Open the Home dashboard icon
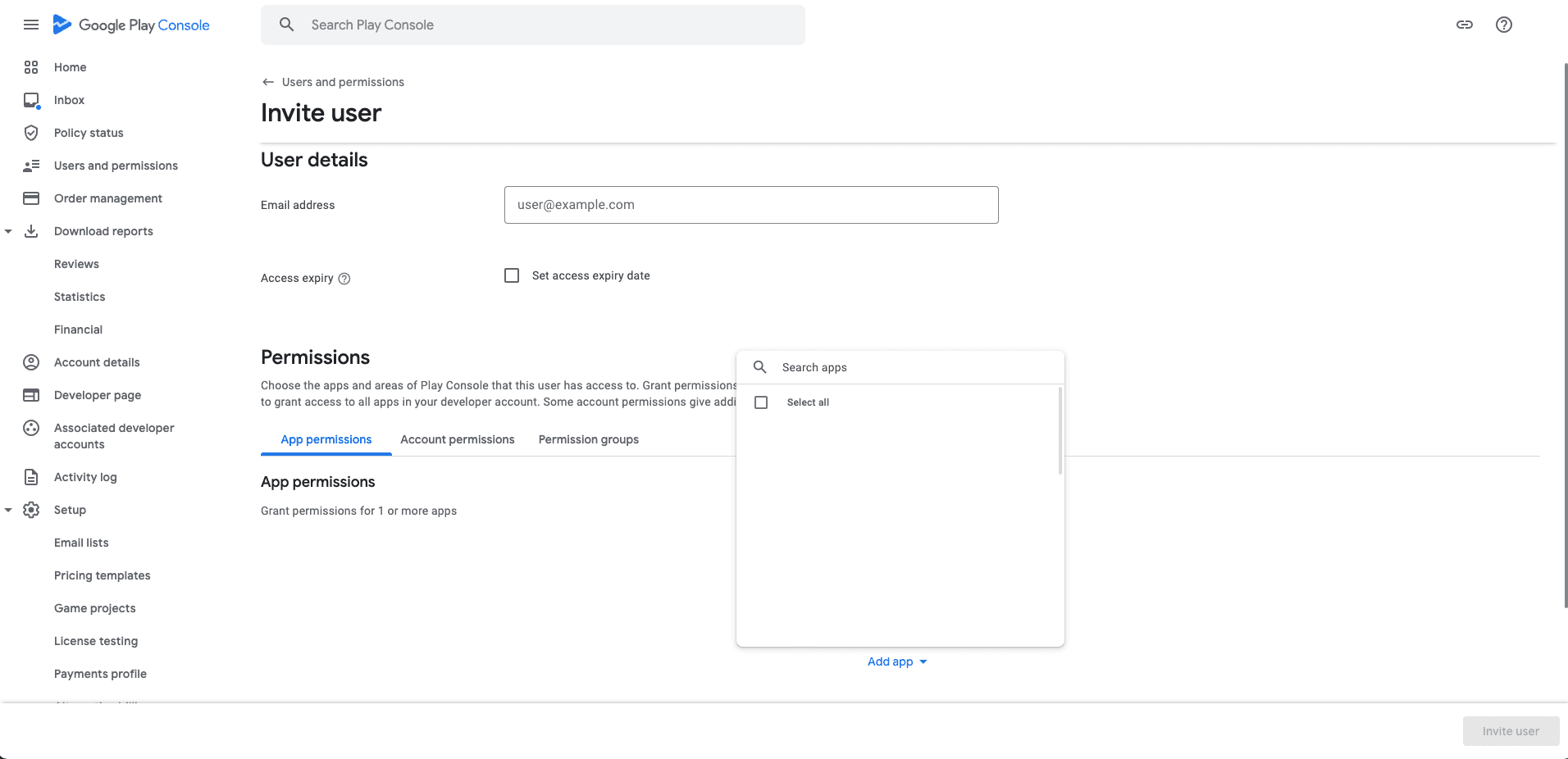Viewport: 1568px width, 759px height. [31, 67]
